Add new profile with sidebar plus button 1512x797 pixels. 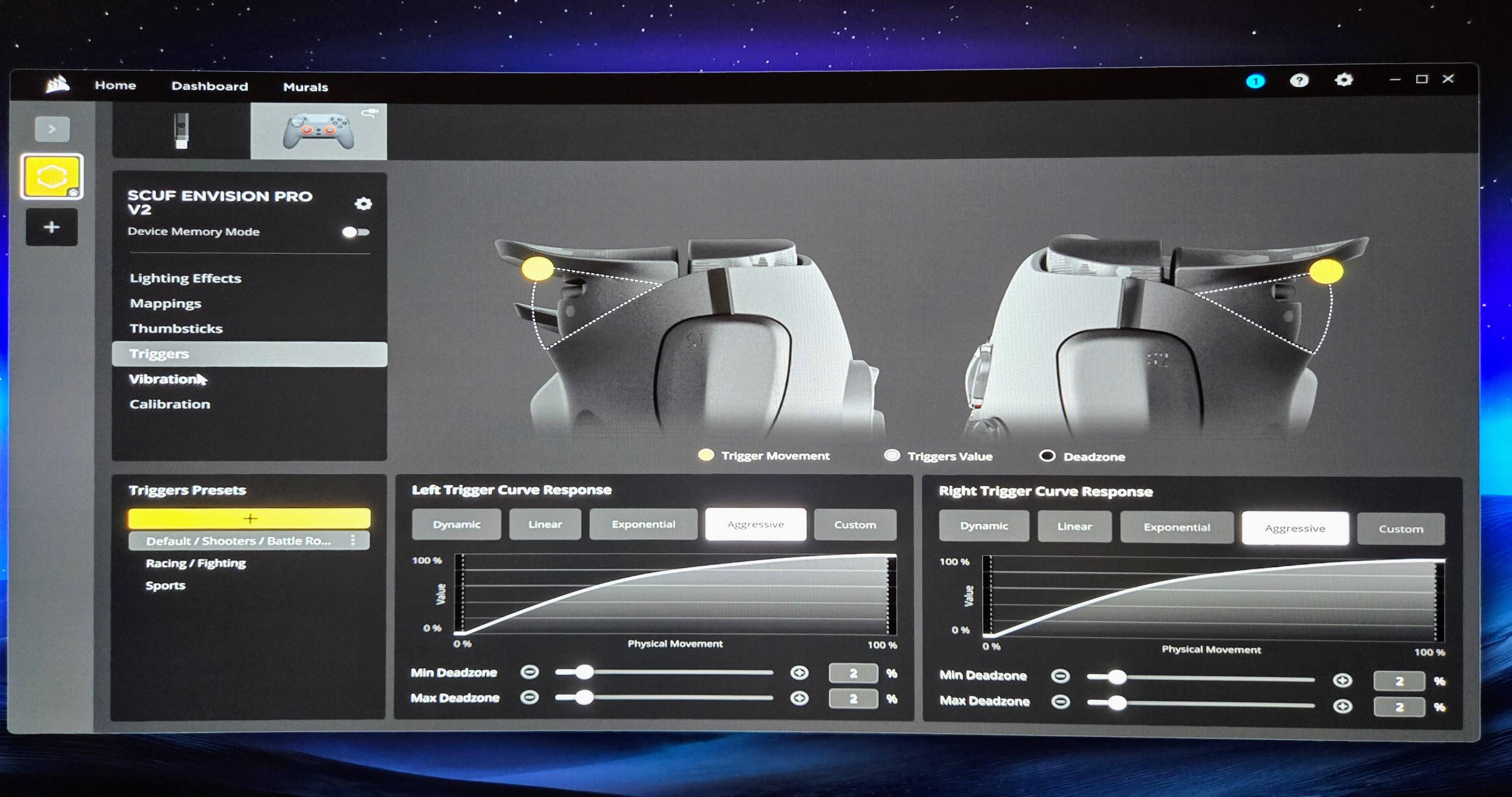[x=52, y=227]
